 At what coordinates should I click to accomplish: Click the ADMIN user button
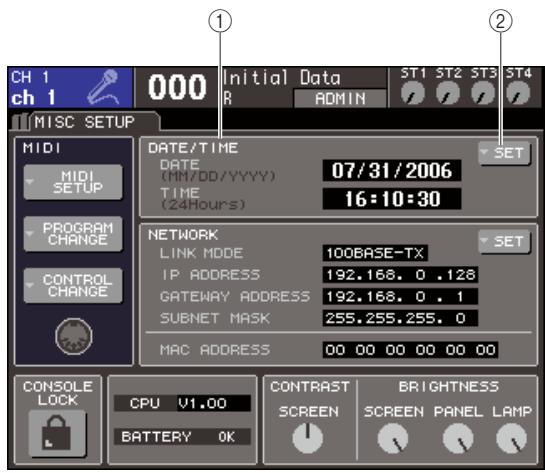tap(340, 99)
